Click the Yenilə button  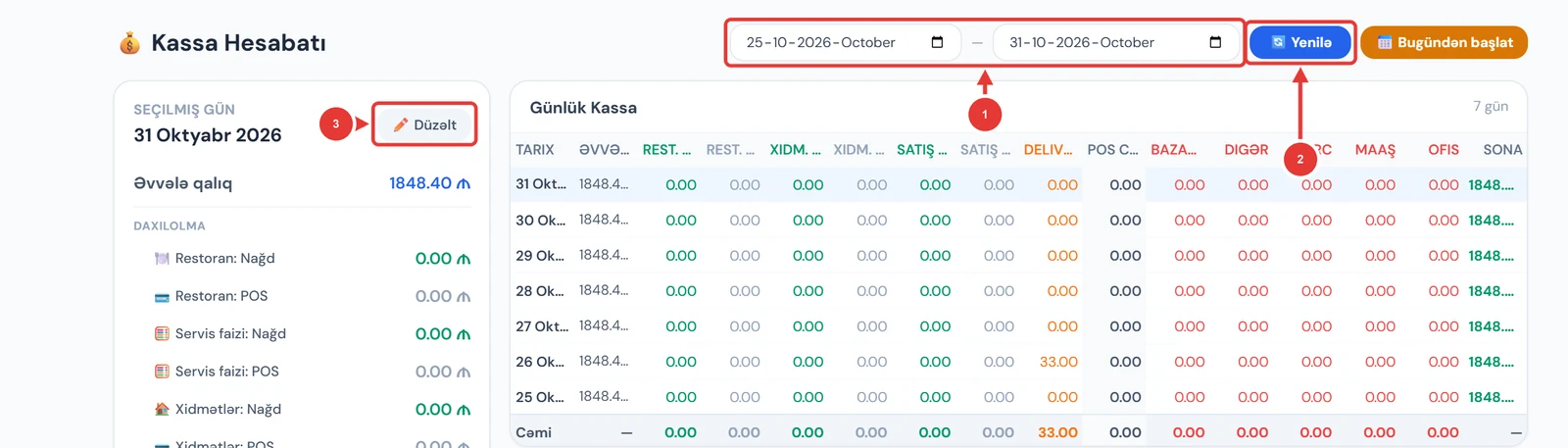[1300, 42]
